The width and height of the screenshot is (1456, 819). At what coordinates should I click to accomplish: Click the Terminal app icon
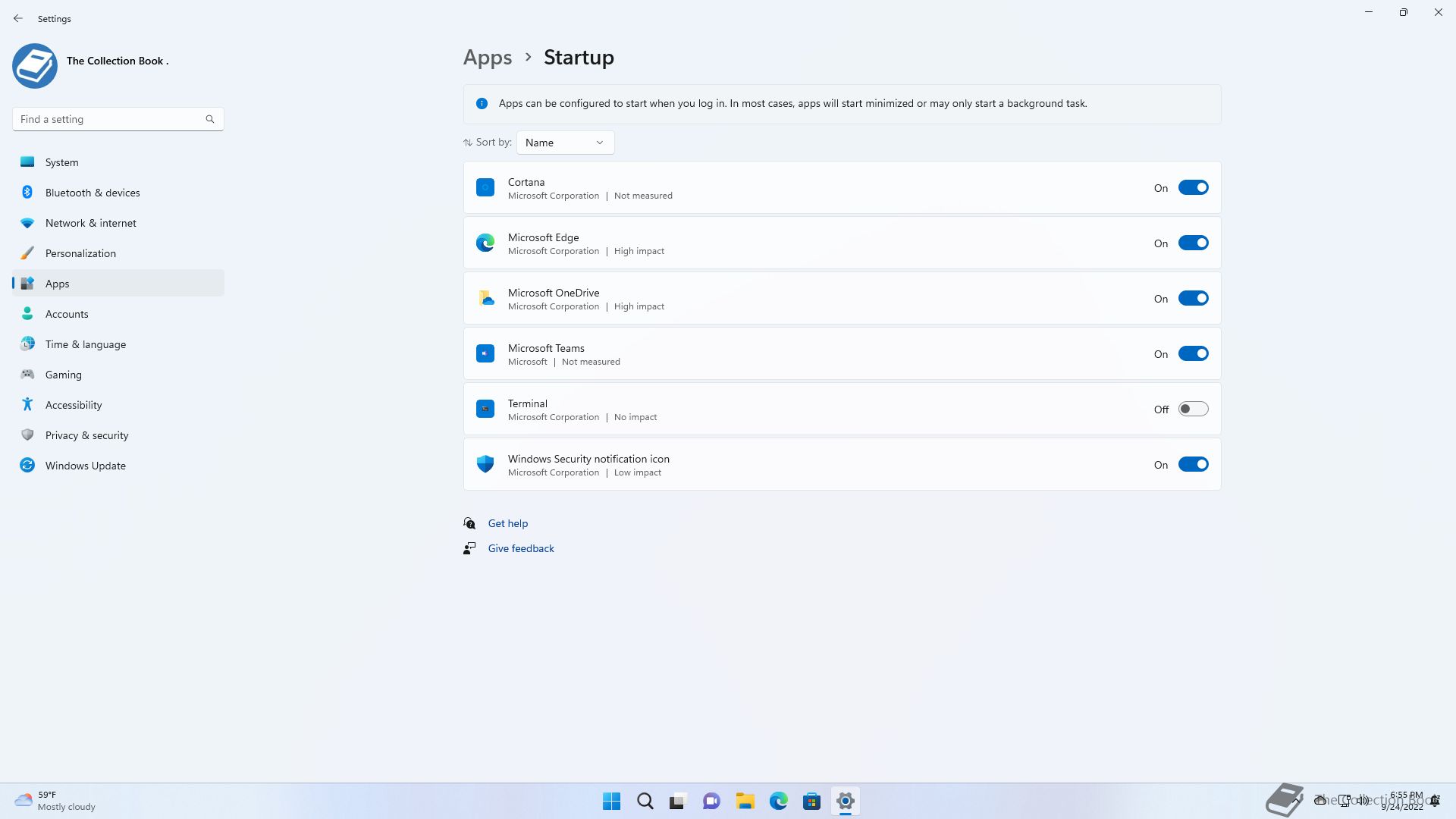tap(485, 409)
